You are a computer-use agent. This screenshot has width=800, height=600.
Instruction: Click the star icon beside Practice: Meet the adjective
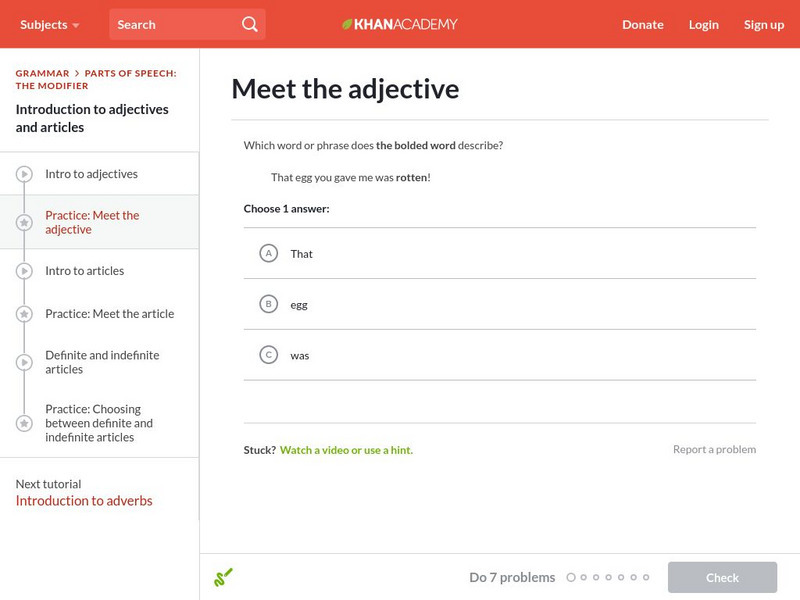[23, 222]
